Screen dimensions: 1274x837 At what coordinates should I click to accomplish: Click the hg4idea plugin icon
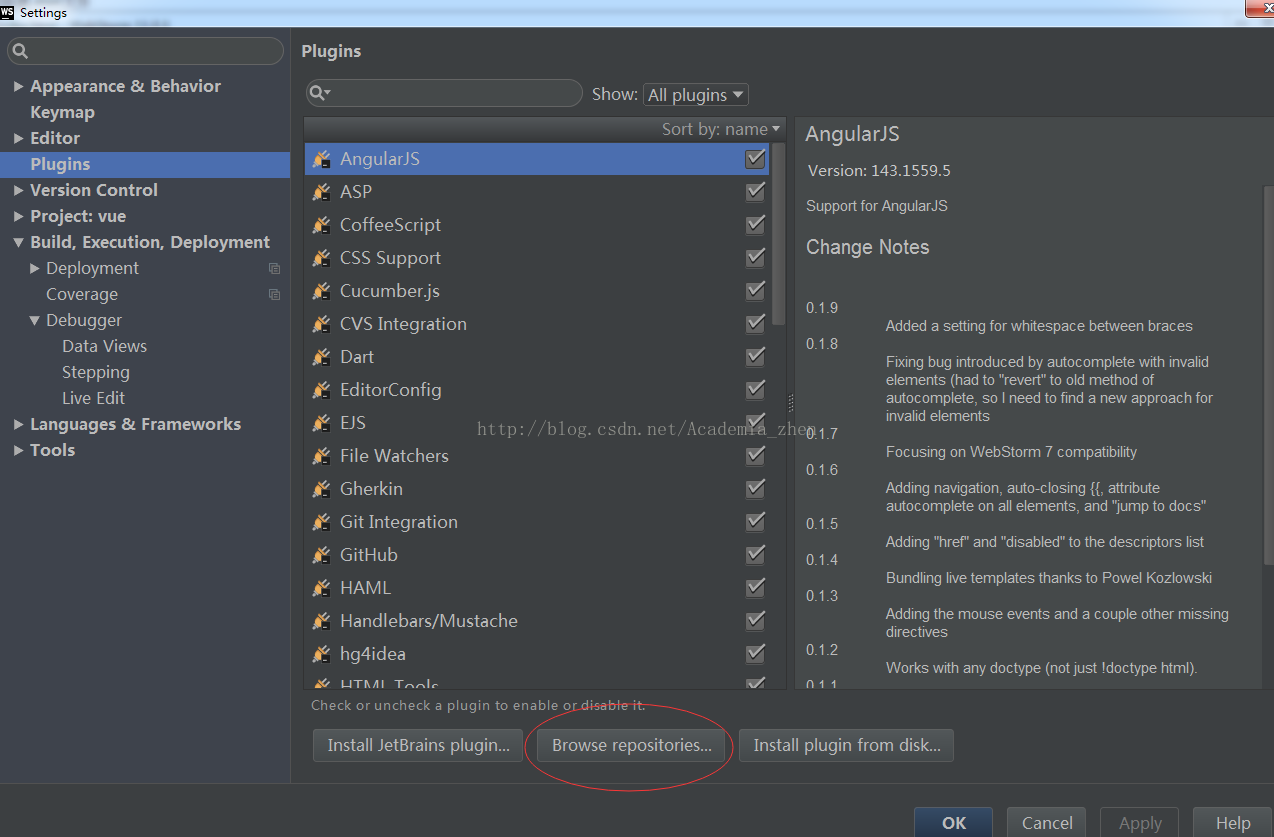tap(321, 654)
